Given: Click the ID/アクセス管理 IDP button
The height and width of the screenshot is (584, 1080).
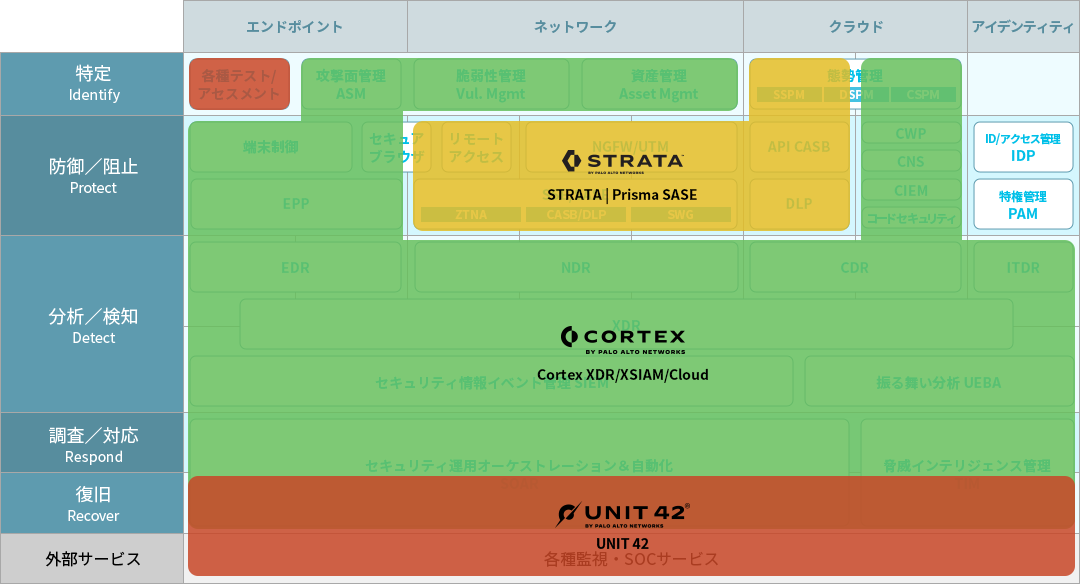Looking at the screenshot, I should (1022, 146).
